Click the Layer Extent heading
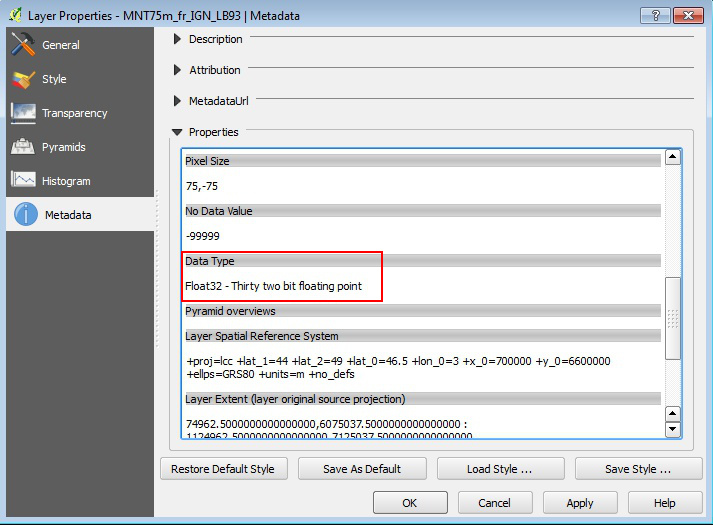The width and height of the screenshot is (713, 525). 295,399
